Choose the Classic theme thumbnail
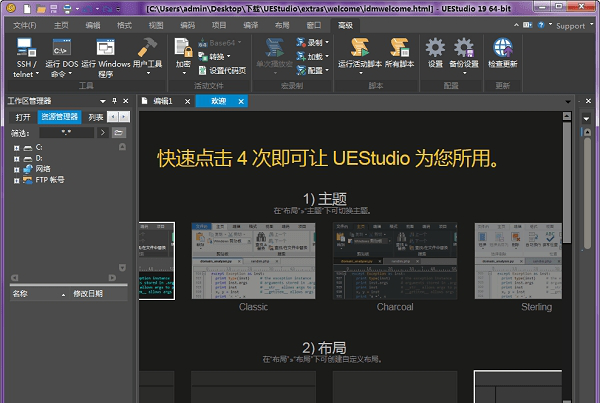 pyautogui.click(x=253, y=261)
